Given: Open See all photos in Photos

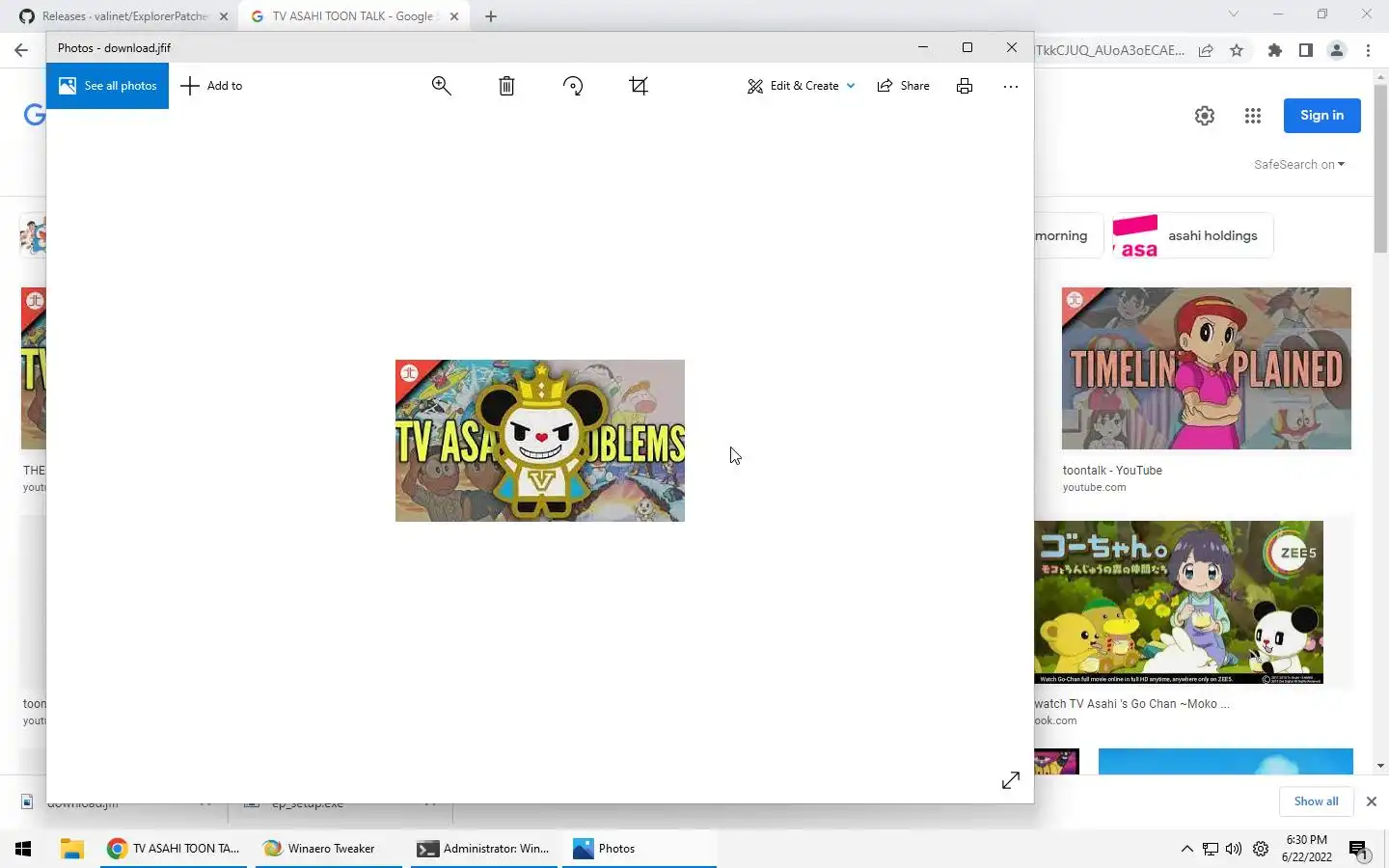Looking at the screenshot, I should tap(107, 86).
